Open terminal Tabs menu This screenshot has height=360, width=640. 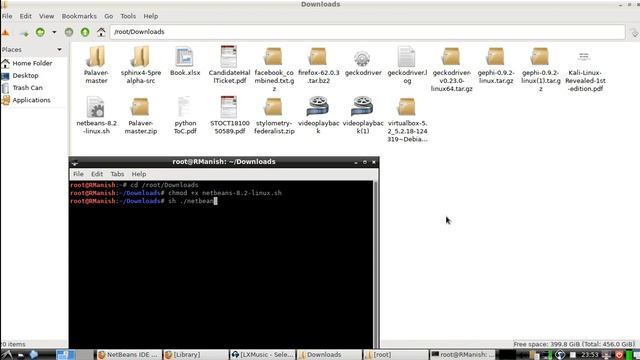tap(117, 174)
